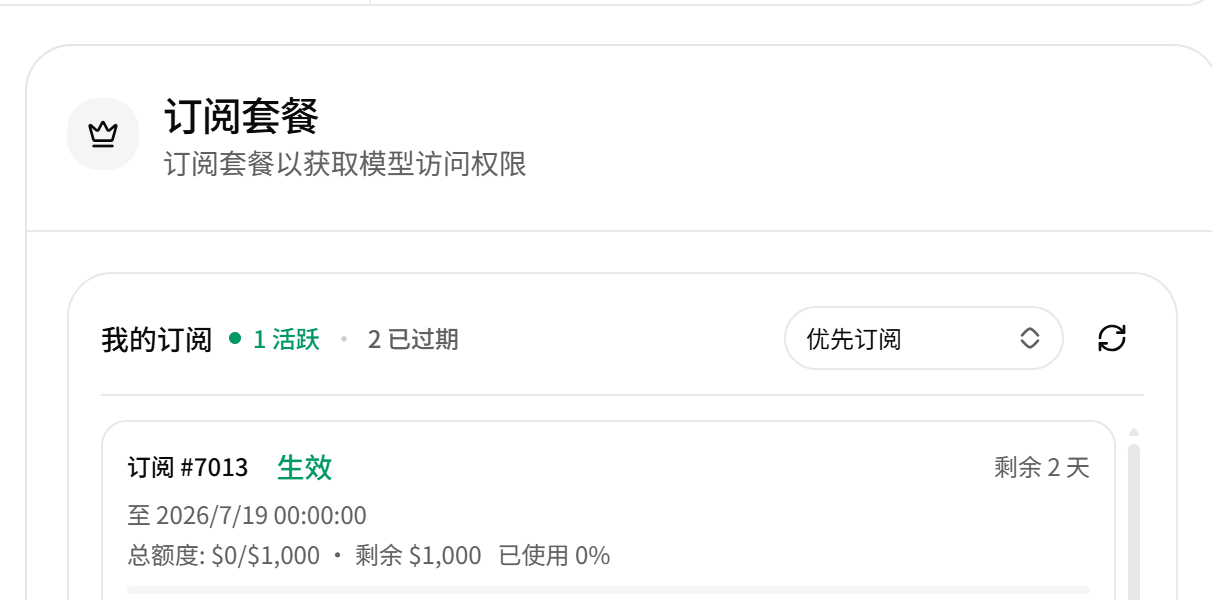Click the green 生效 status label
Image resolution: width=1212 pixels, height=600 pixels.
tap(304, 467)
